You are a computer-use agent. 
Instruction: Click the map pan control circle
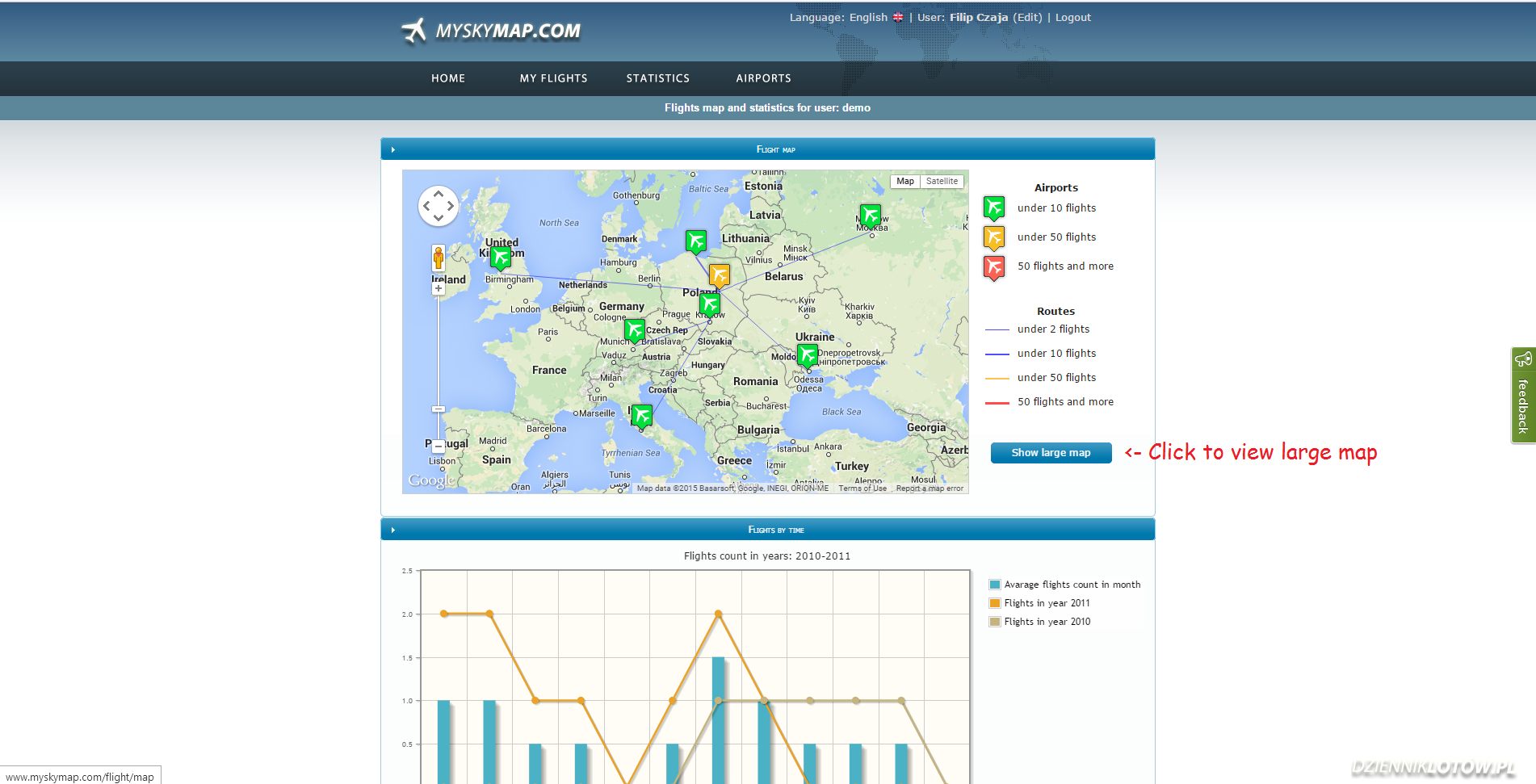point(439,206)
